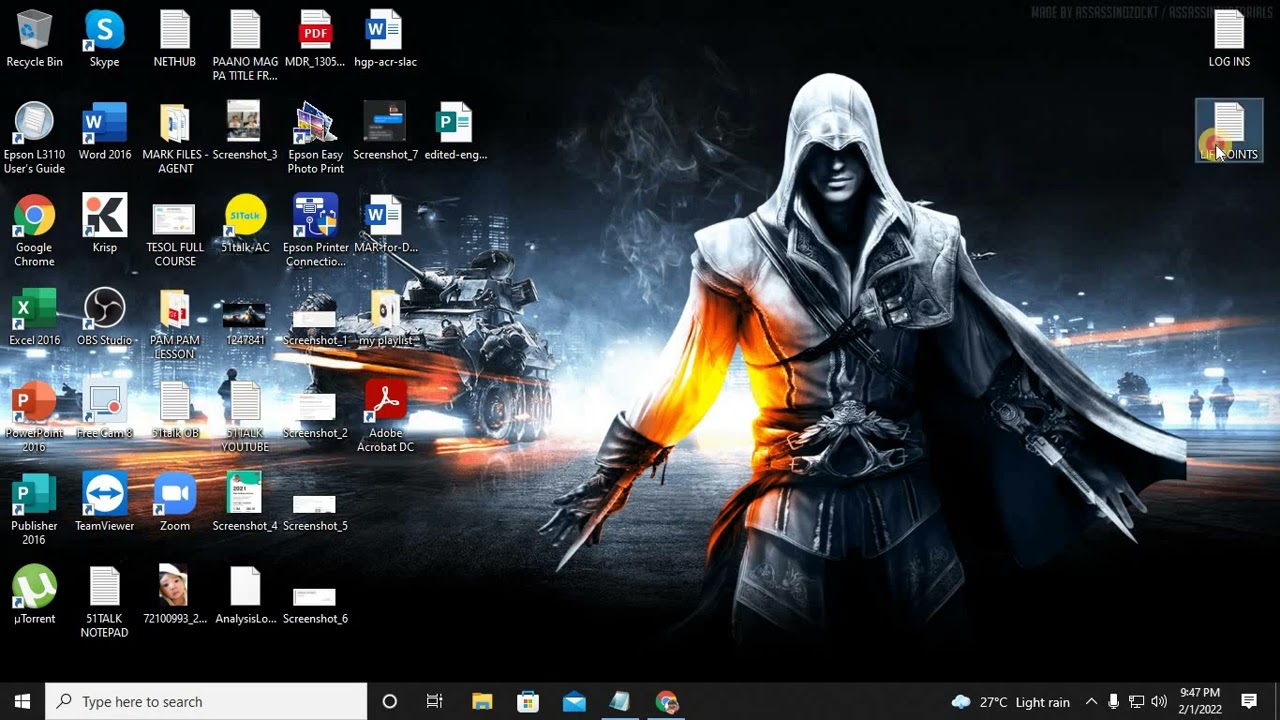
Task: Select Epson L3110 User's Guide shortcut
Action: pos(34,139)
